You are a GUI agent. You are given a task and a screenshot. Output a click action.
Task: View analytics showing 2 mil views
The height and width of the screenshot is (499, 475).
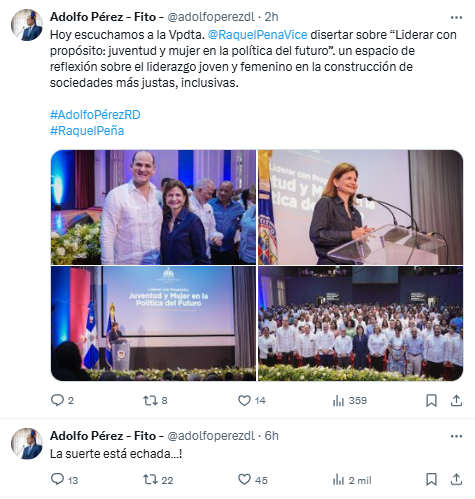pyautogui.click(x=352, y=480)
